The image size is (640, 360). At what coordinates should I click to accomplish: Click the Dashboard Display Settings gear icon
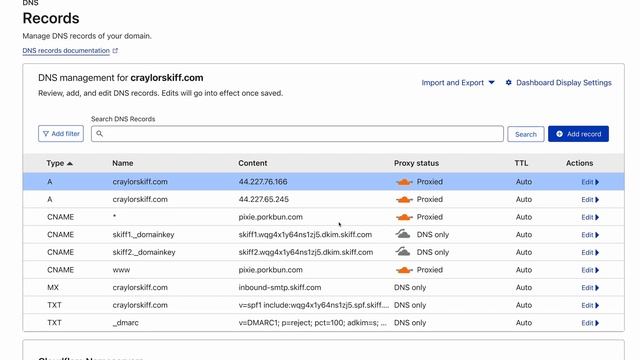click(508, 82)
